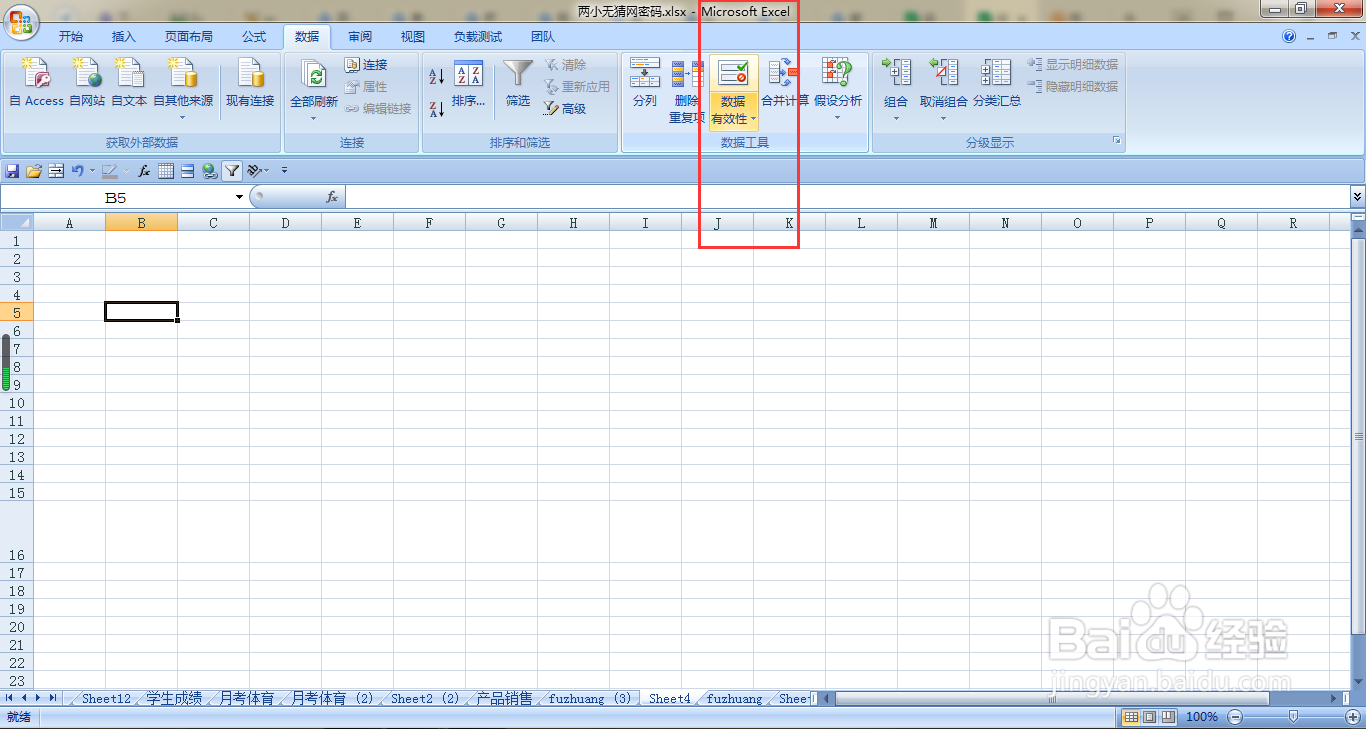Open Excel Help question mark icon
The height and width of the screenshot is (729, 1366).
click(x=1289, y=36)
